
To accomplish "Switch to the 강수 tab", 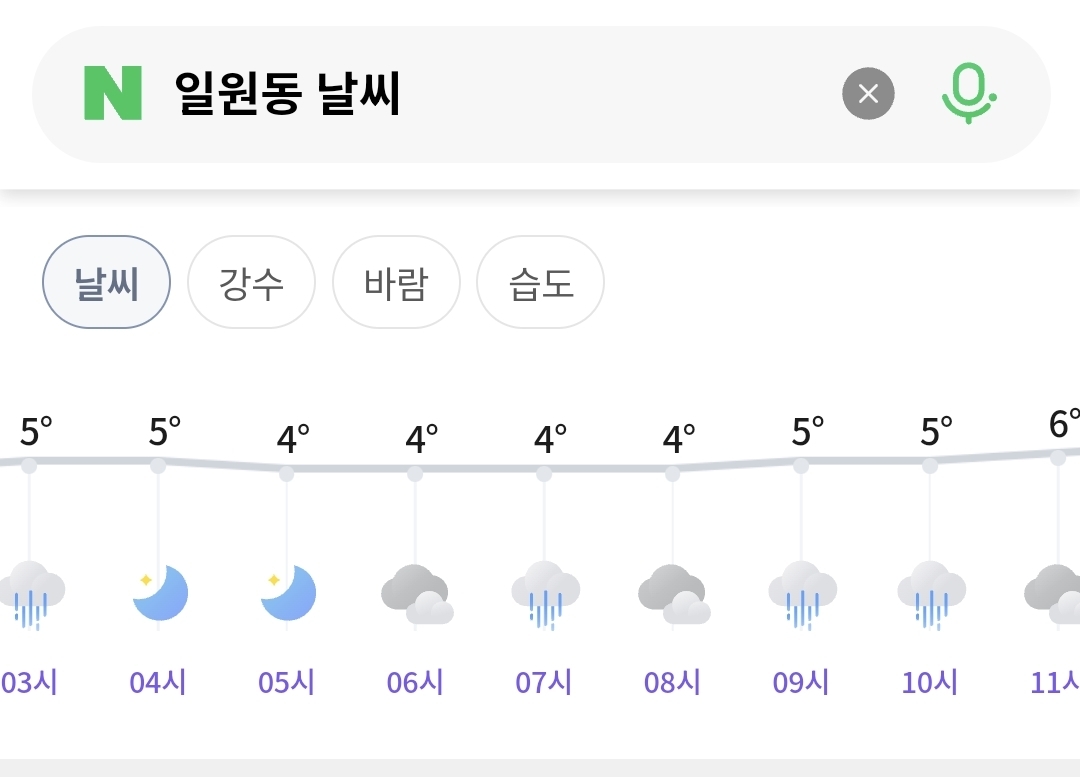I will [251, 283].
